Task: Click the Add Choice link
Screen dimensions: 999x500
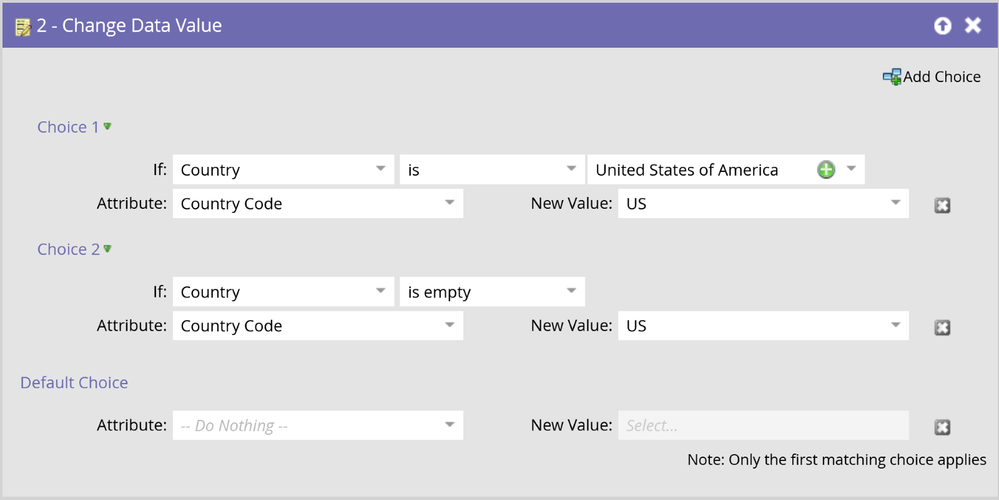Action: click(x=942, y=77)
